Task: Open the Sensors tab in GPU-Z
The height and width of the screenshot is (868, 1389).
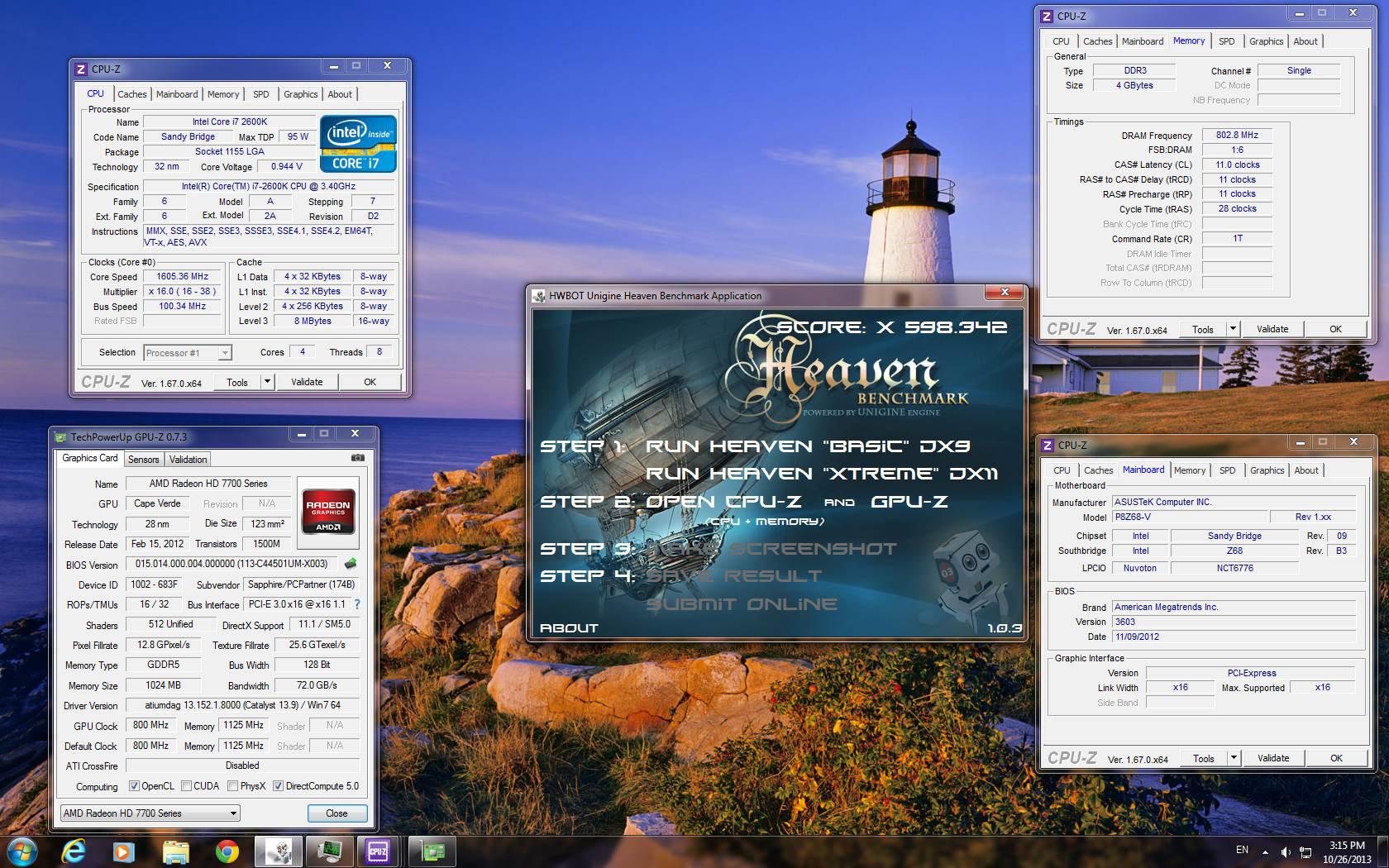Action: pos(143,460)
